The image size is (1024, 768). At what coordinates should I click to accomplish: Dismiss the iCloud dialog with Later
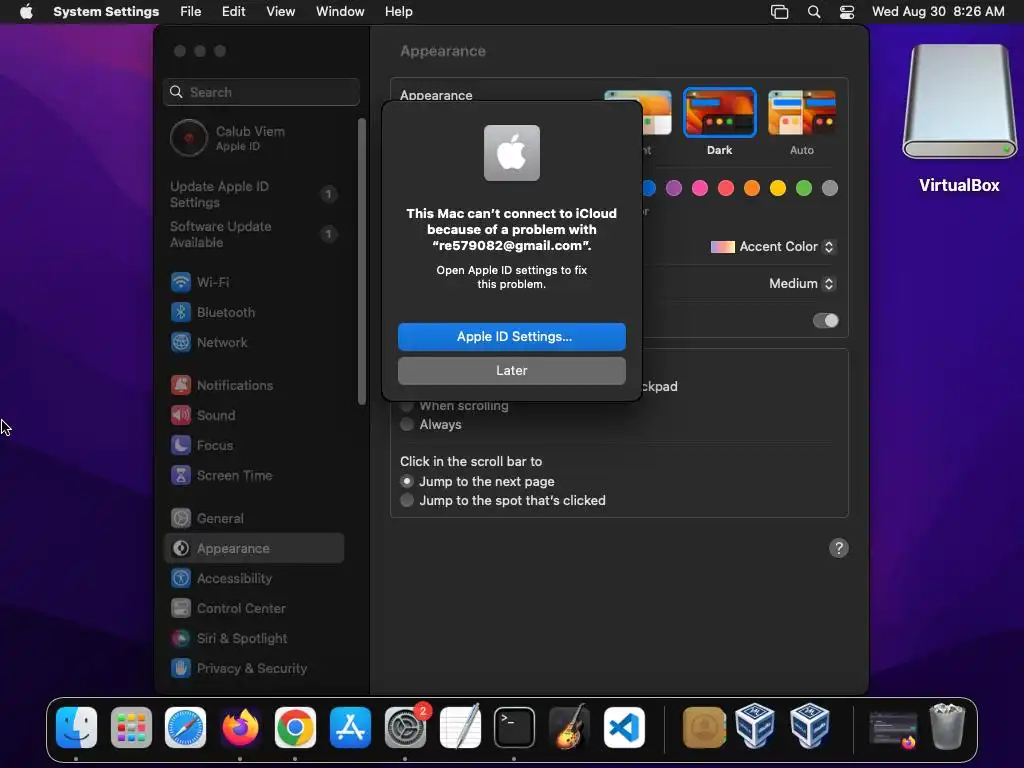pyautogui.click(x=511, y=370)
